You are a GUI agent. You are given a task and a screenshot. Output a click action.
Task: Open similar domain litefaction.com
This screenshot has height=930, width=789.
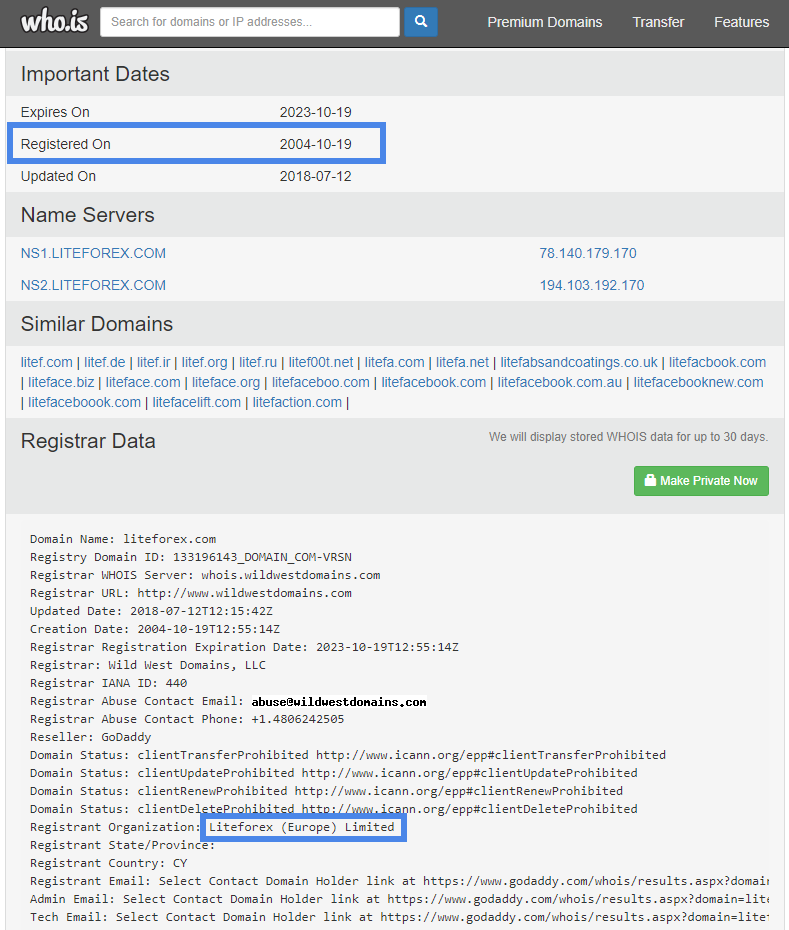coord(297,403)
